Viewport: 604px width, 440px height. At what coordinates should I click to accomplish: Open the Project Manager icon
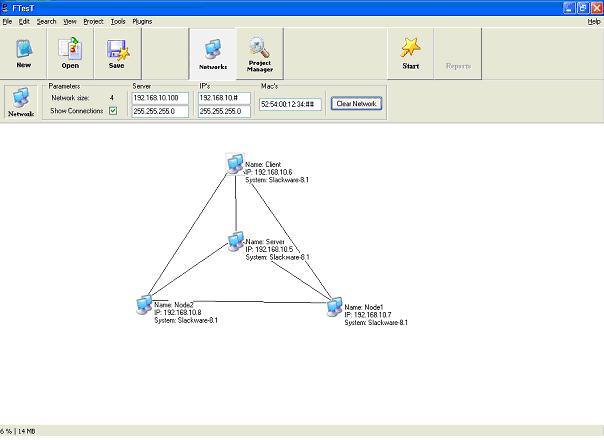click(x=259, y=53)
